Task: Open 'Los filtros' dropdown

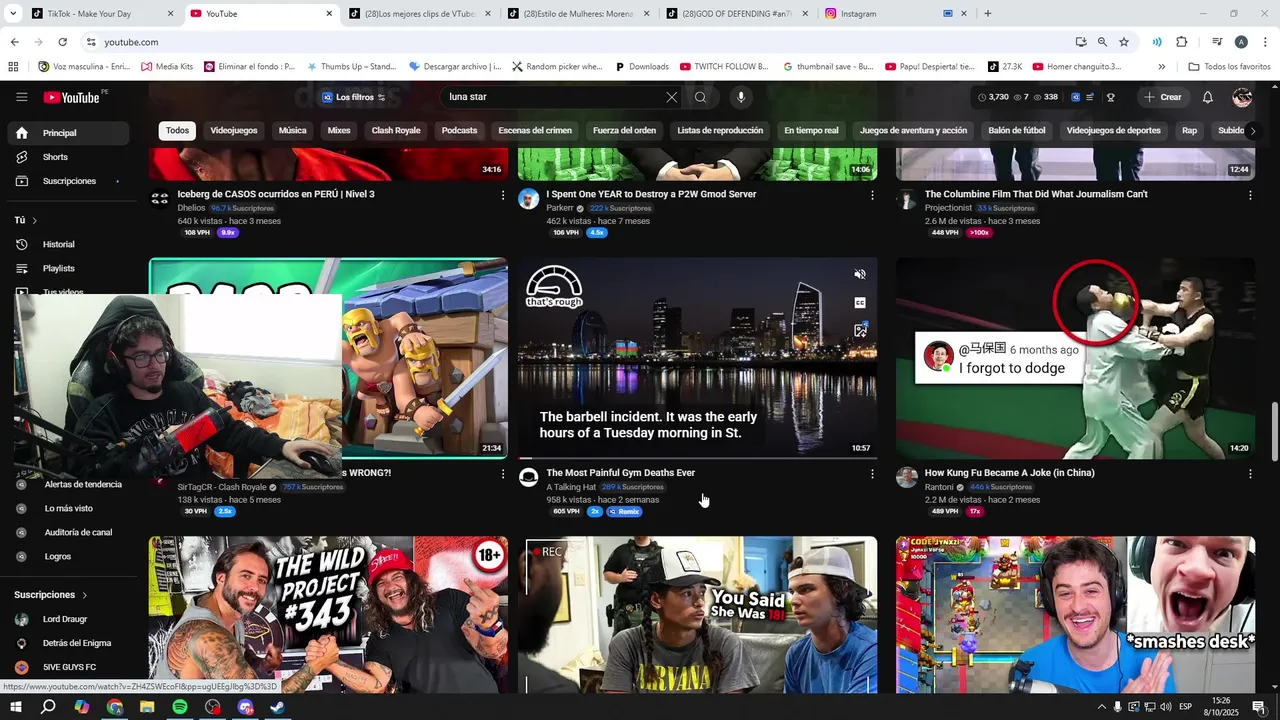Action: coord(354,97)
